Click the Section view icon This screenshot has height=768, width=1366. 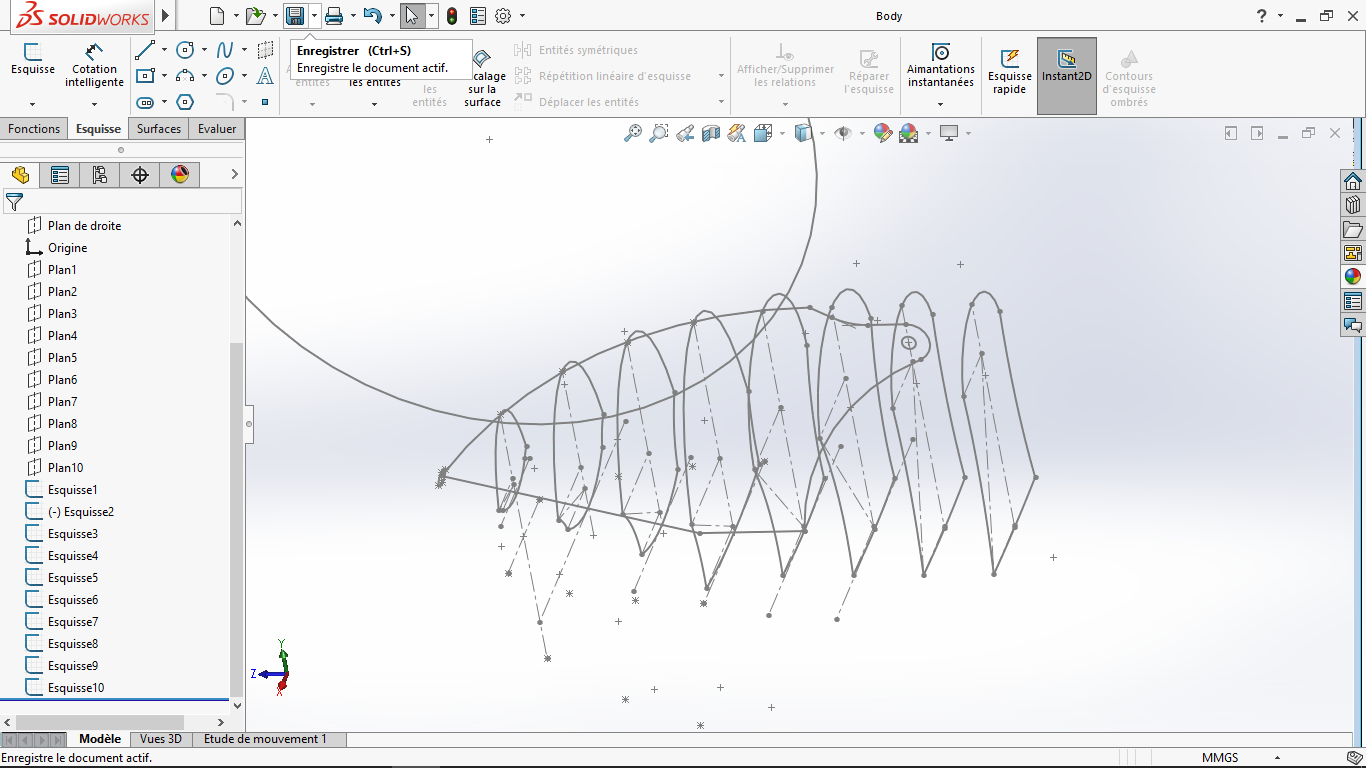point(711,133)
